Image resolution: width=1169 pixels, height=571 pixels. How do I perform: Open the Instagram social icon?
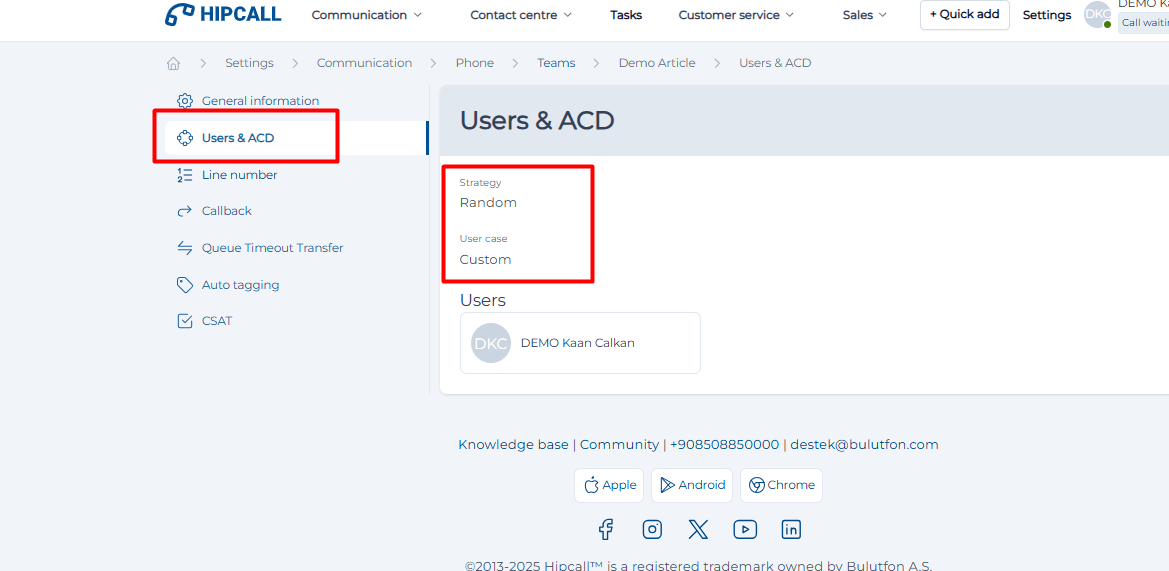point(652,529)
